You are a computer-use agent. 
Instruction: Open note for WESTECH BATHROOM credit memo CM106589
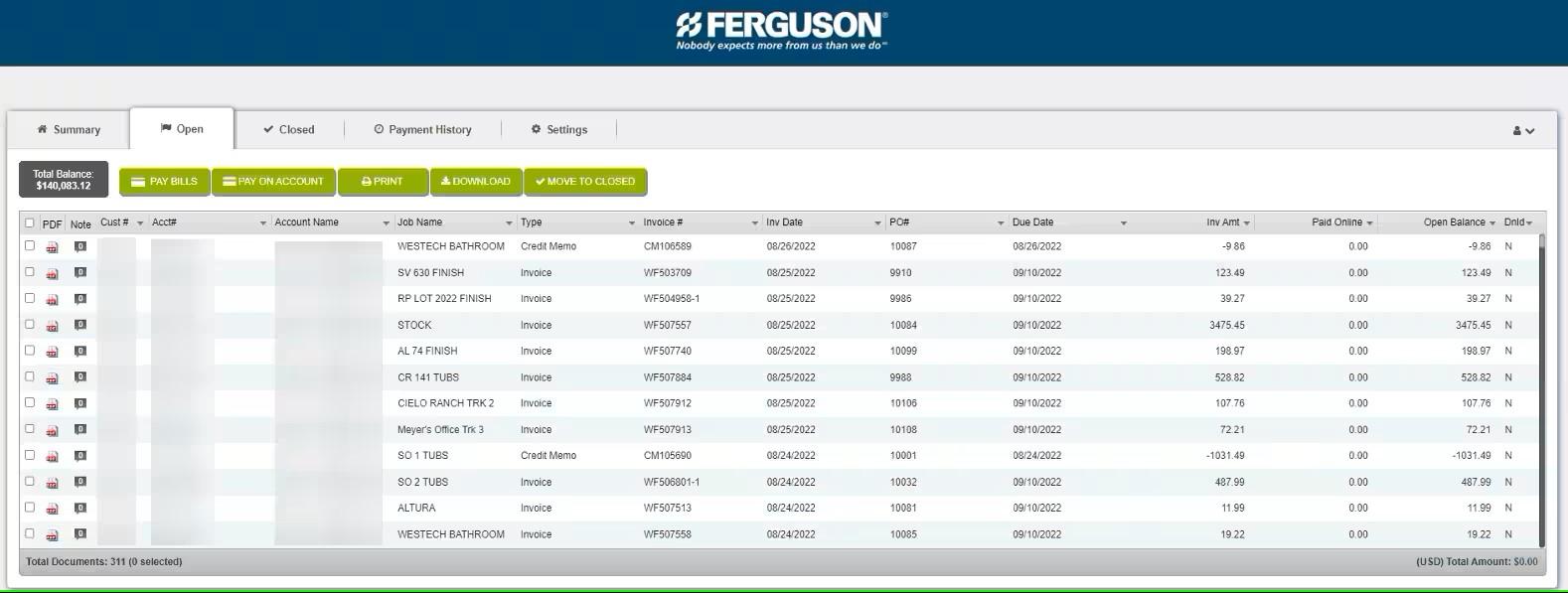[x=80, y=246]
